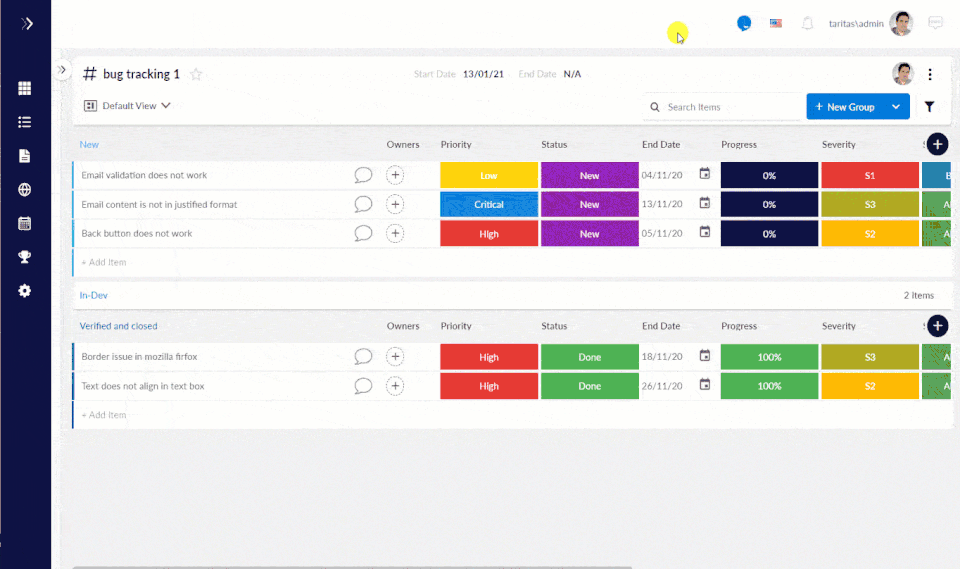Add a column to the New group
This screenshot has width=960, height=569.
937,145
